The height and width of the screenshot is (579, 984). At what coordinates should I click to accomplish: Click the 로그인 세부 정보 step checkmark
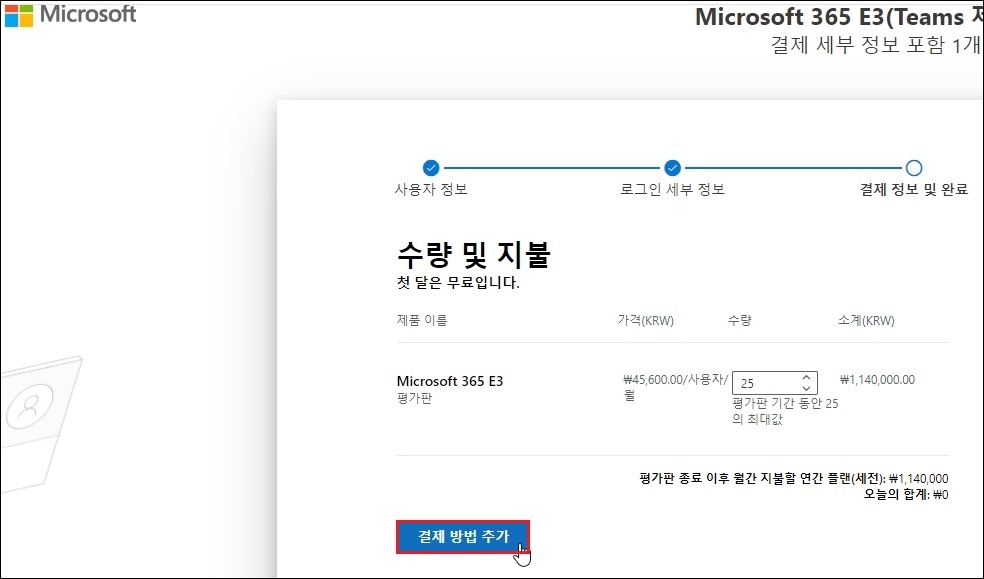pyautogui.click(x=672, y=168)
